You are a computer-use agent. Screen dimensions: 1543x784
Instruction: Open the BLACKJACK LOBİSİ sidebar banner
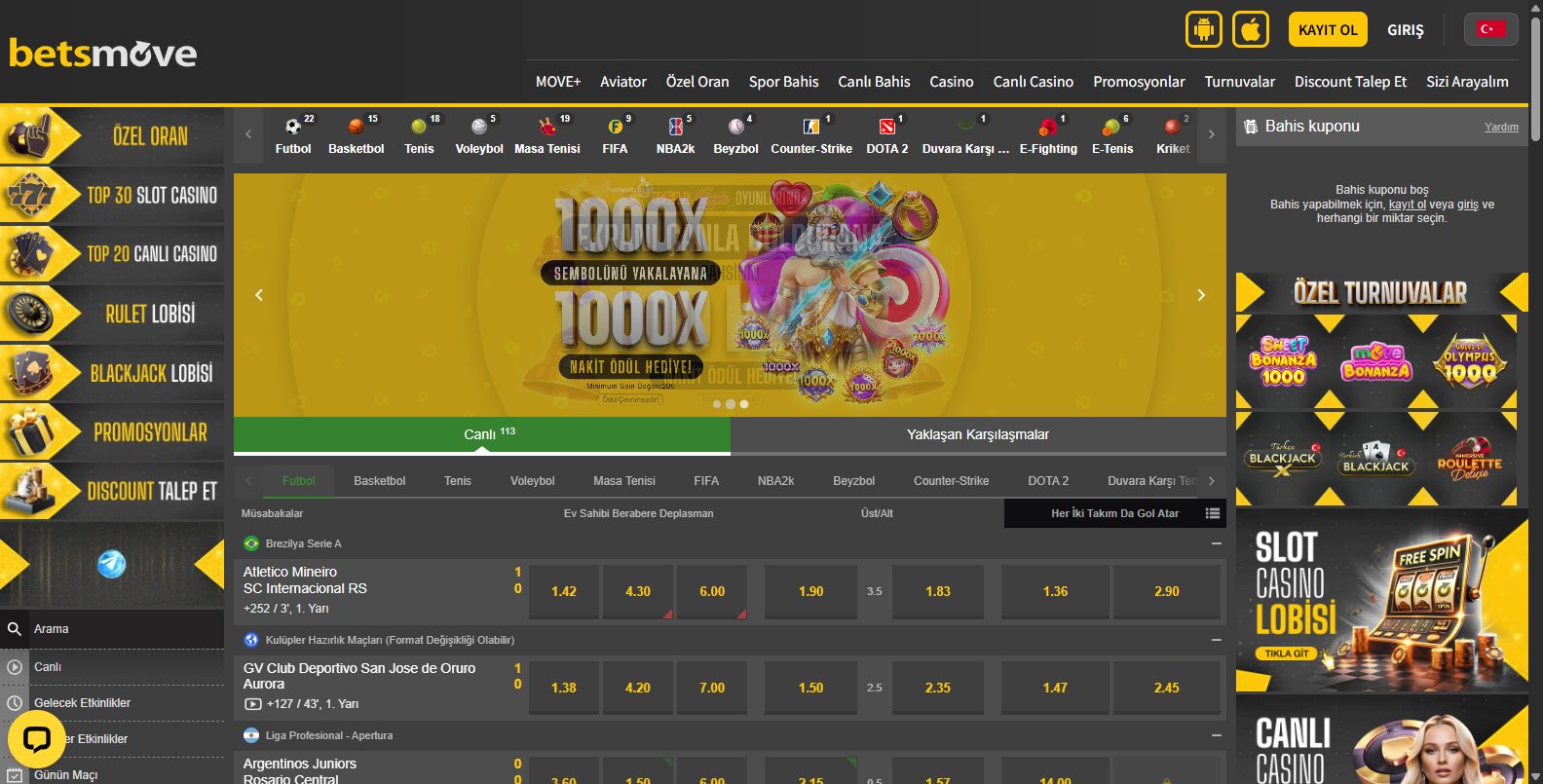112,373
